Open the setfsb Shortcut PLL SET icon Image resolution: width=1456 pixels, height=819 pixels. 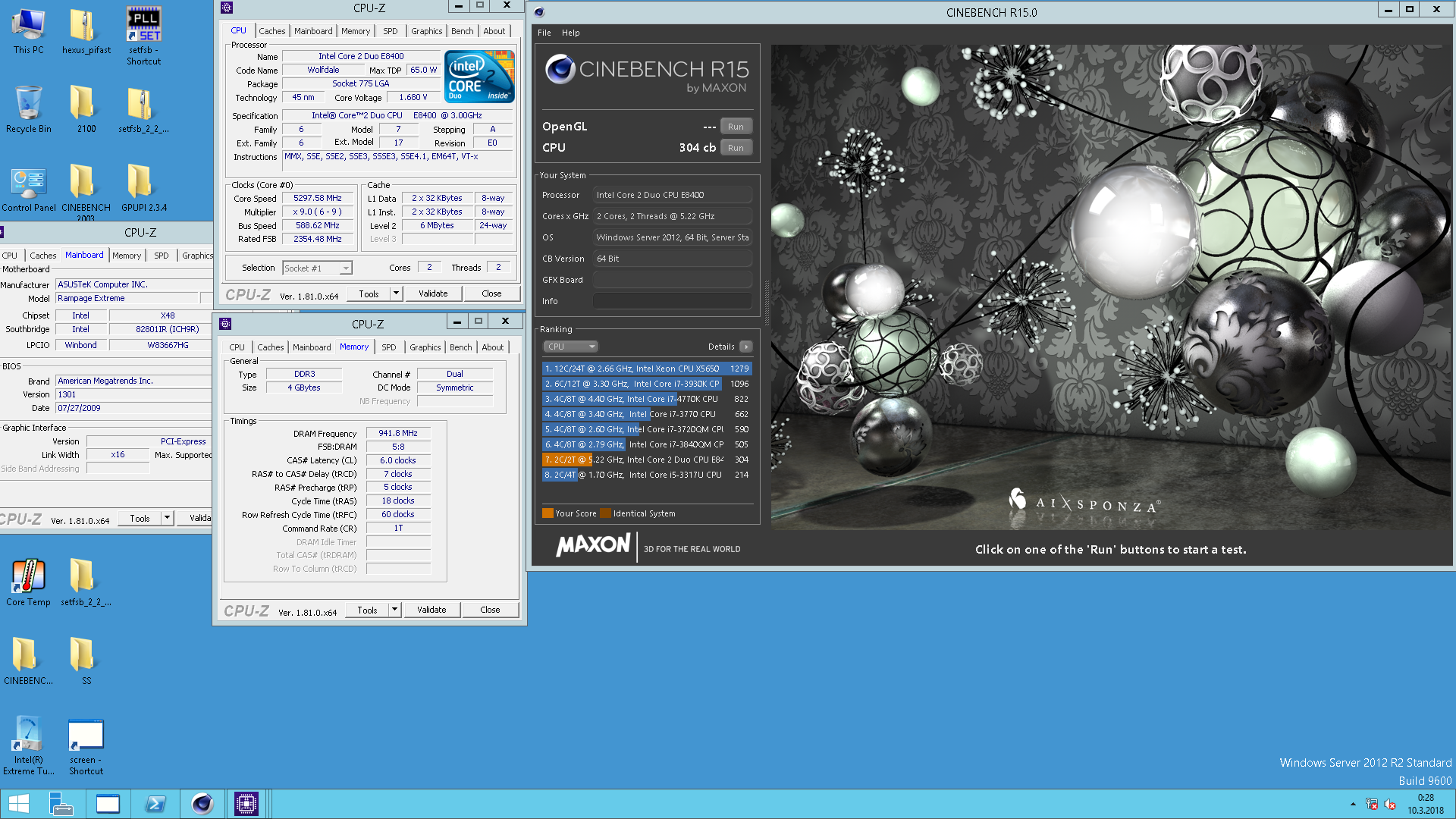point(143,36)
